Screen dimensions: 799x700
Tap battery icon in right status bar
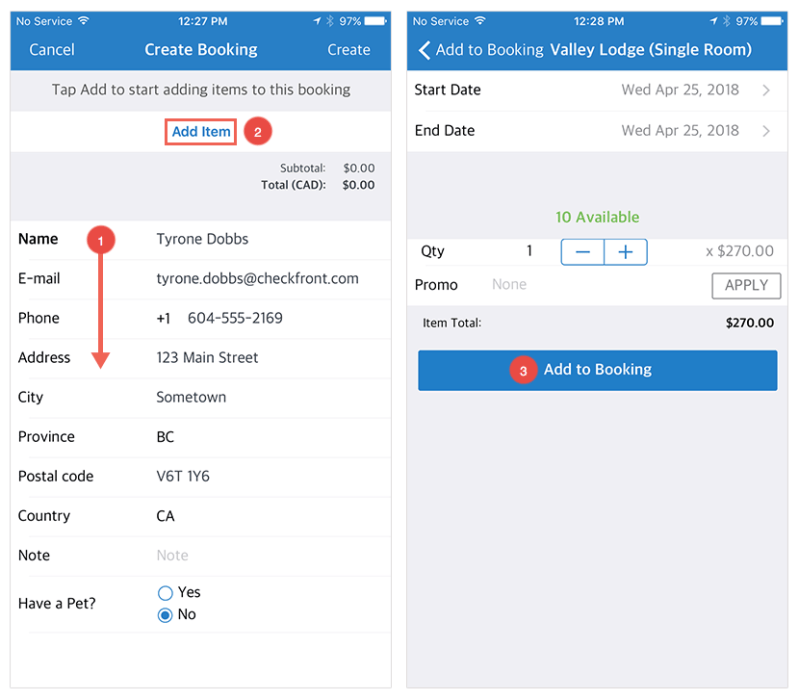tap(772, 21)
